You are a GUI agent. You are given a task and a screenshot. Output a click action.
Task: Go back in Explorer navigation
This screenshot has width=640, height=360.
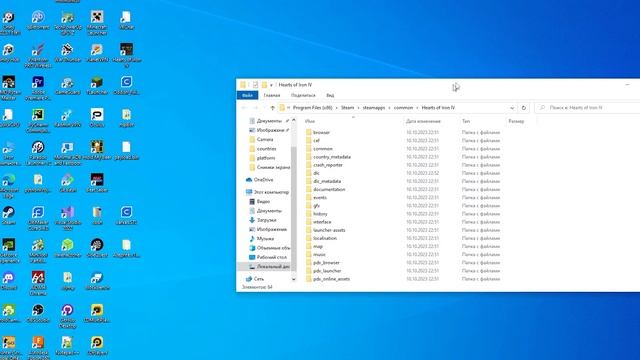coord(244,108)
